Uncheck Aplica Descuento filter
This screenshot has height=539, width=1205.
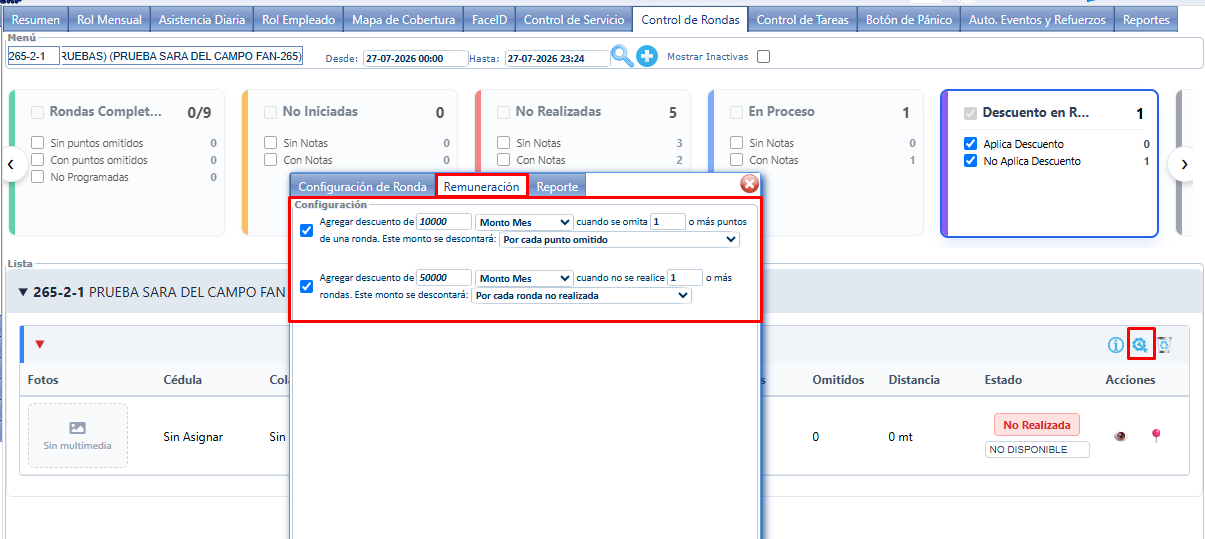970,144
